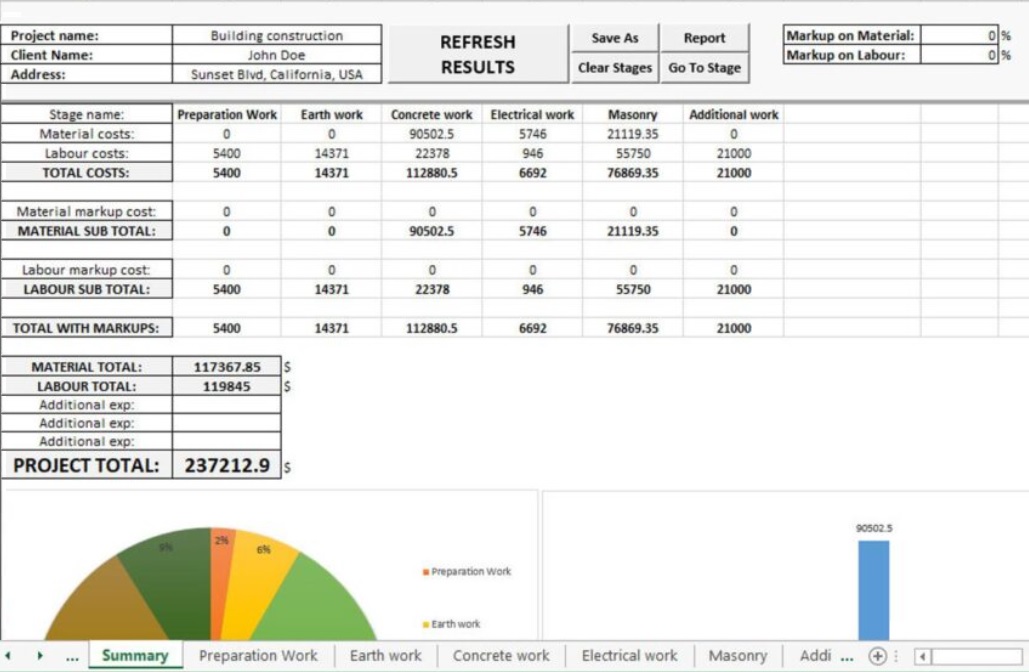Click the Save As button
1029x672 pixels.
tap(614, 38)
